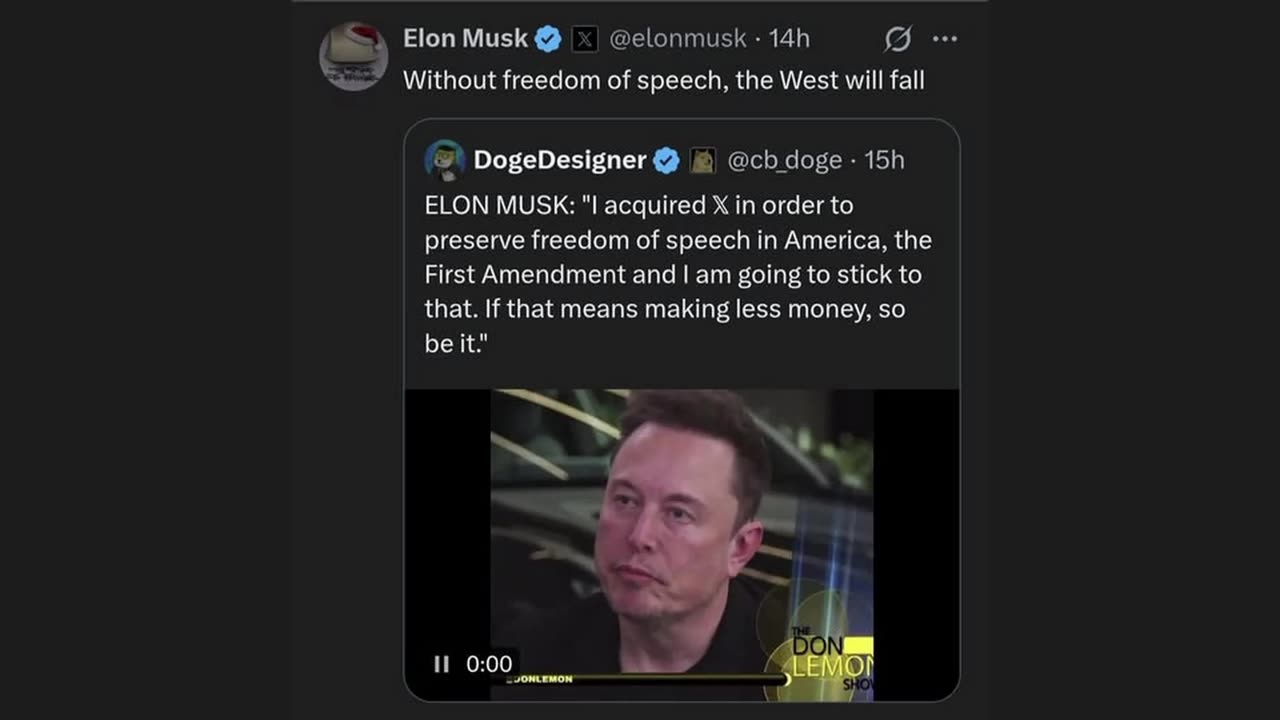Screen dimensions: 1280x720
Task: Open the quoted post text about acquiring X
Action: (x=677, y=274)
